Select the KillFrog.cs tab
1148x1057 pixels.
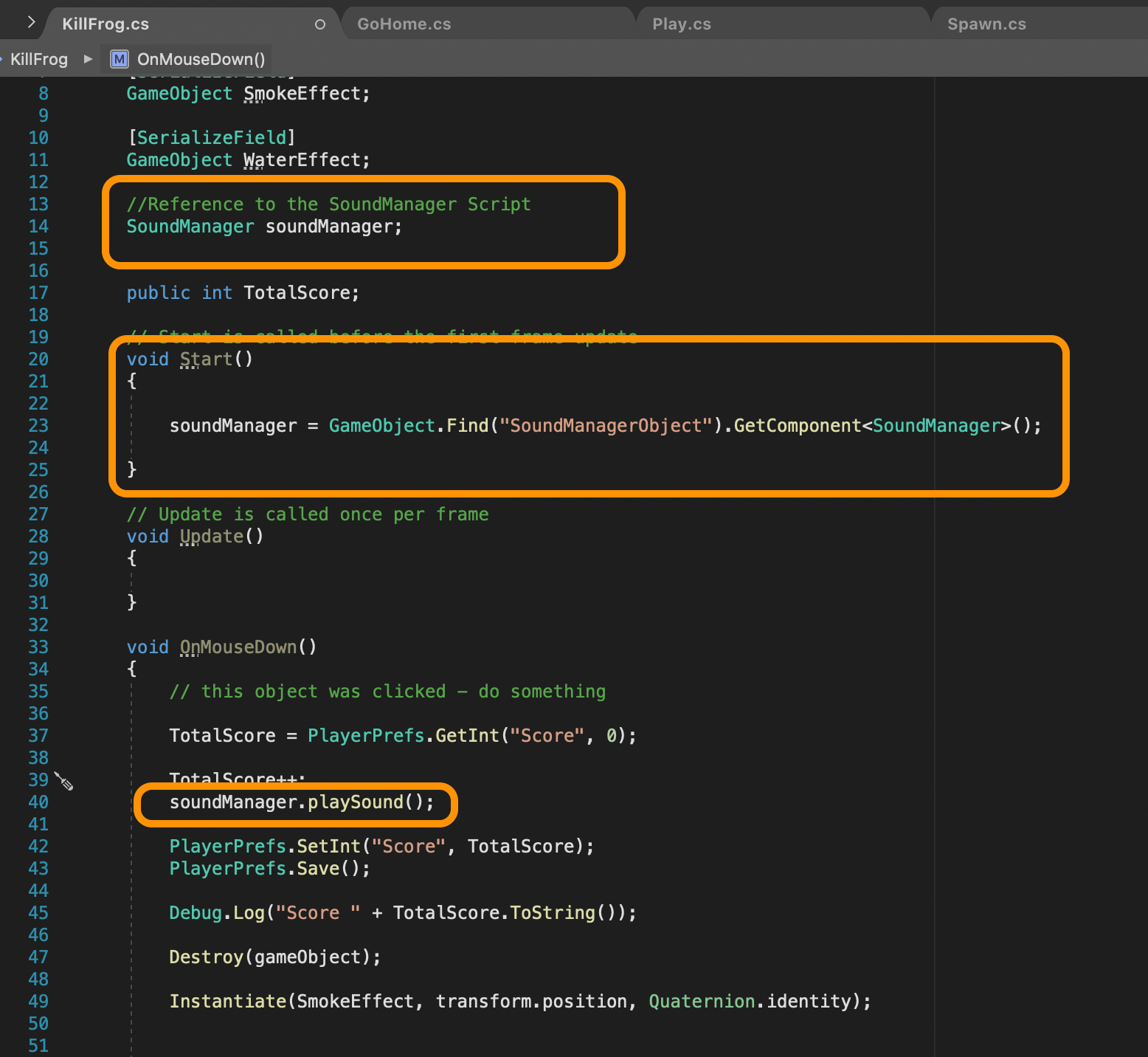[x=106, y=24]
